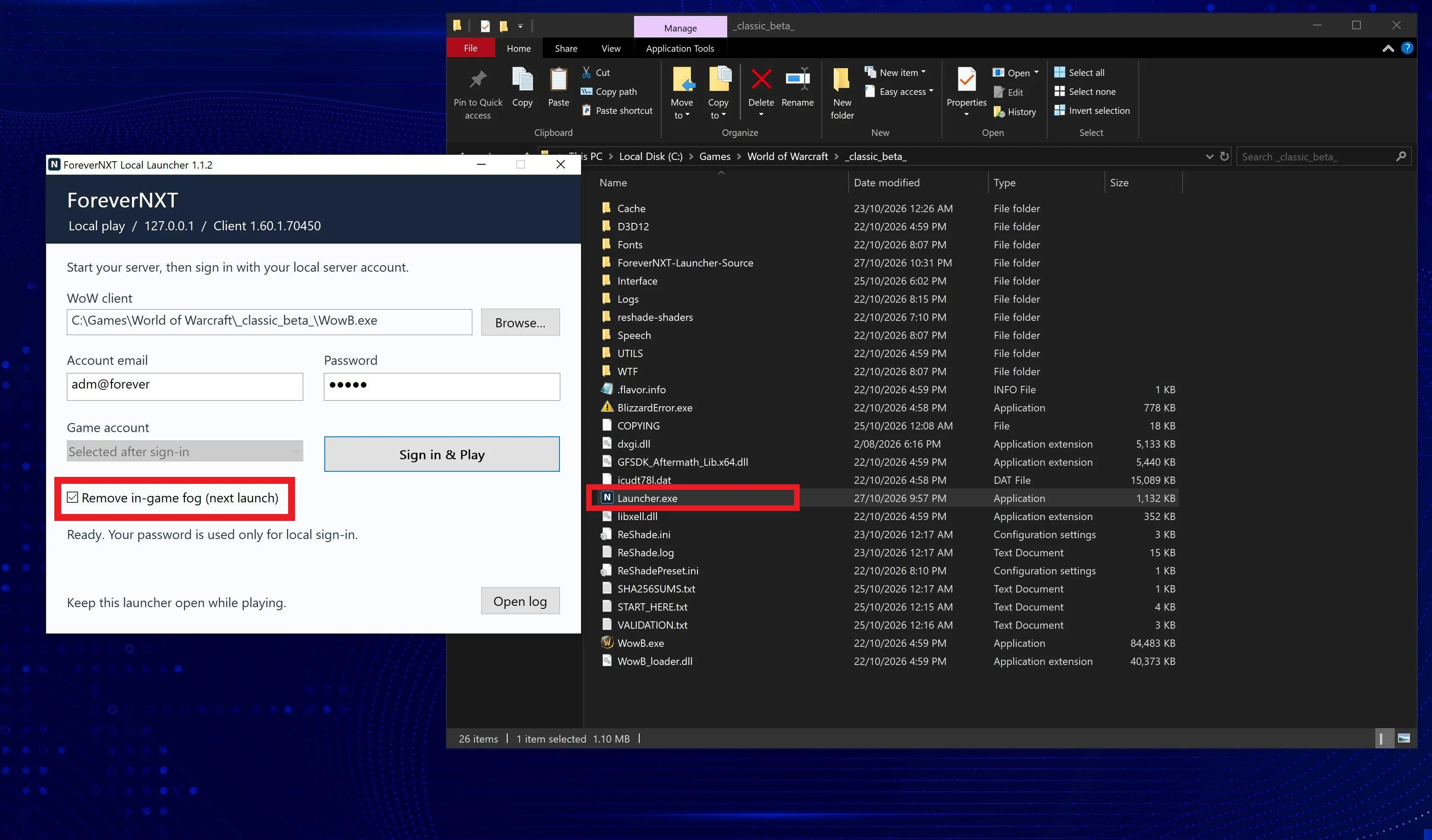Viewport: 1432px width, 840px height.
Task: Click quick access Properties checkmark in title bar
Action: 485,26
